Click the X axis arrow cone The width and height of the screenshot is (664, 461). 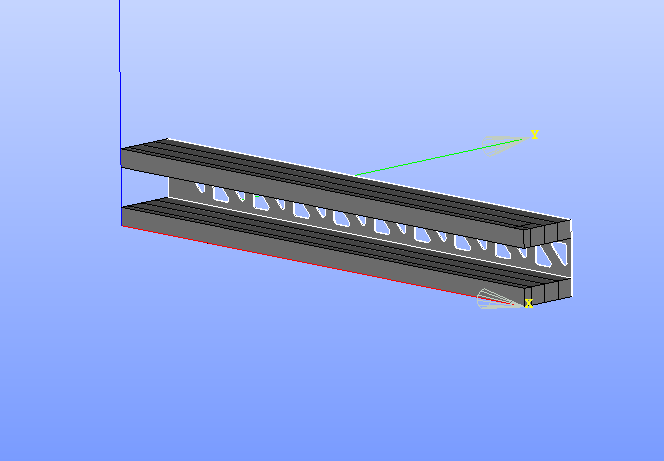click(499, 299)
